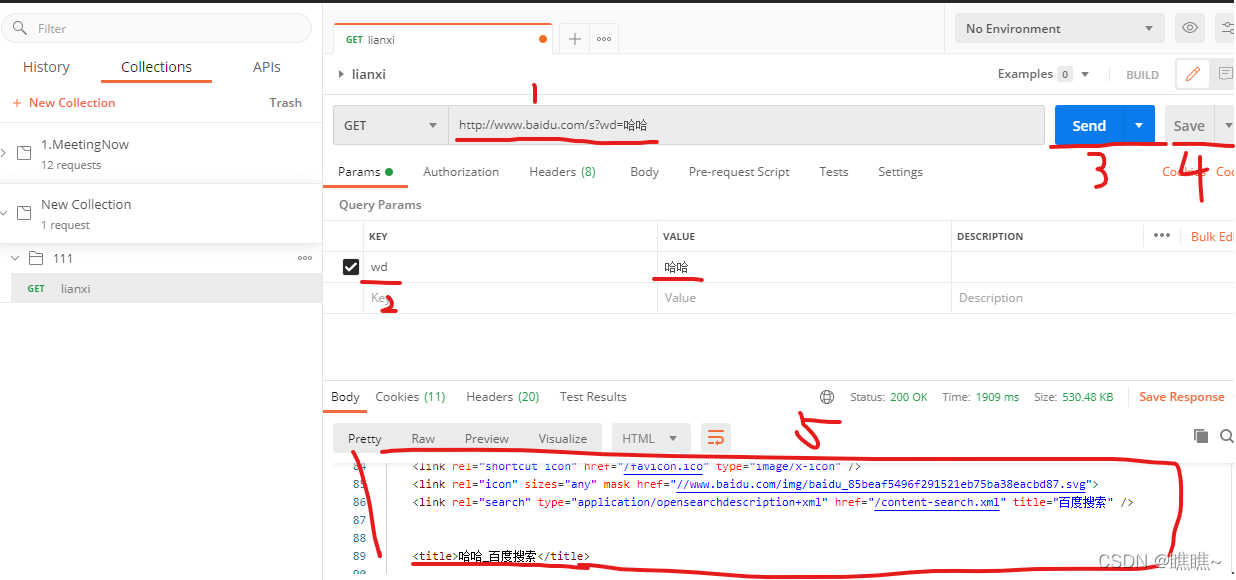Image resolution: width=1236 pixels, height=580 pixels.
Task: Open the request Settings tab
Action: 900,172
